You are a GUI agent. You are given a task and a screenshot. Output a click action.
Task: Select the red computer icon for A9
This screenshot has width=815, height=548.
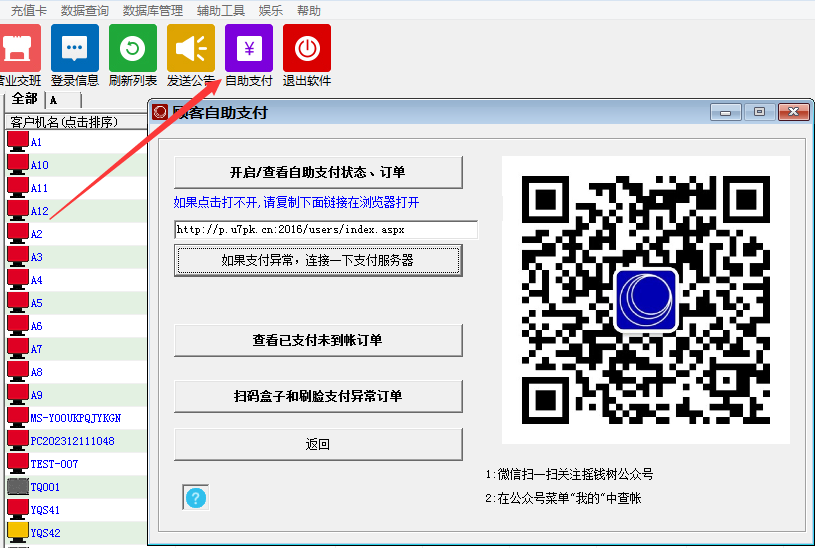tap(18, 395)
